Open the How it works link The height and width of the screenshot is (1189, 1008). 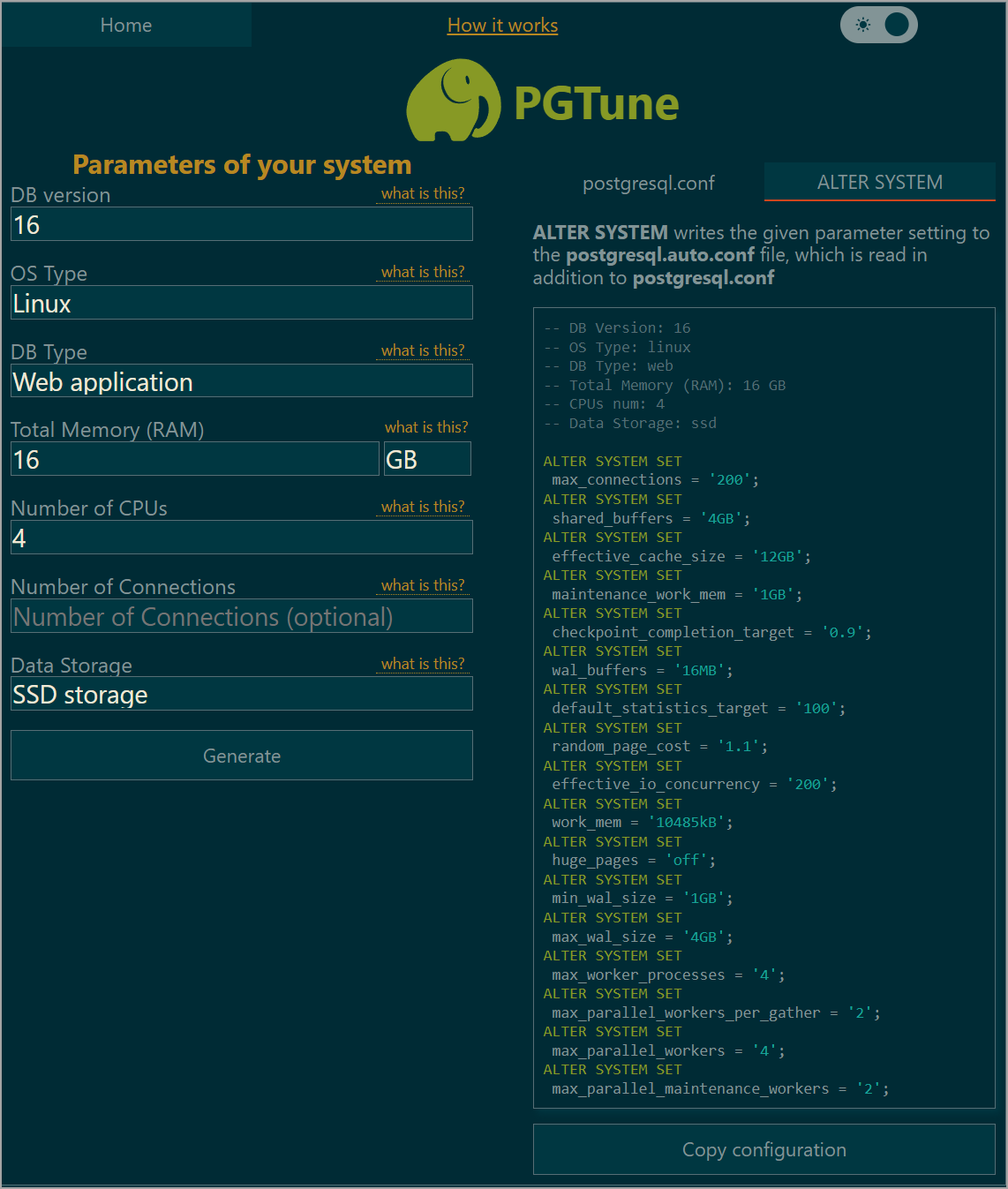coord(502,26)
